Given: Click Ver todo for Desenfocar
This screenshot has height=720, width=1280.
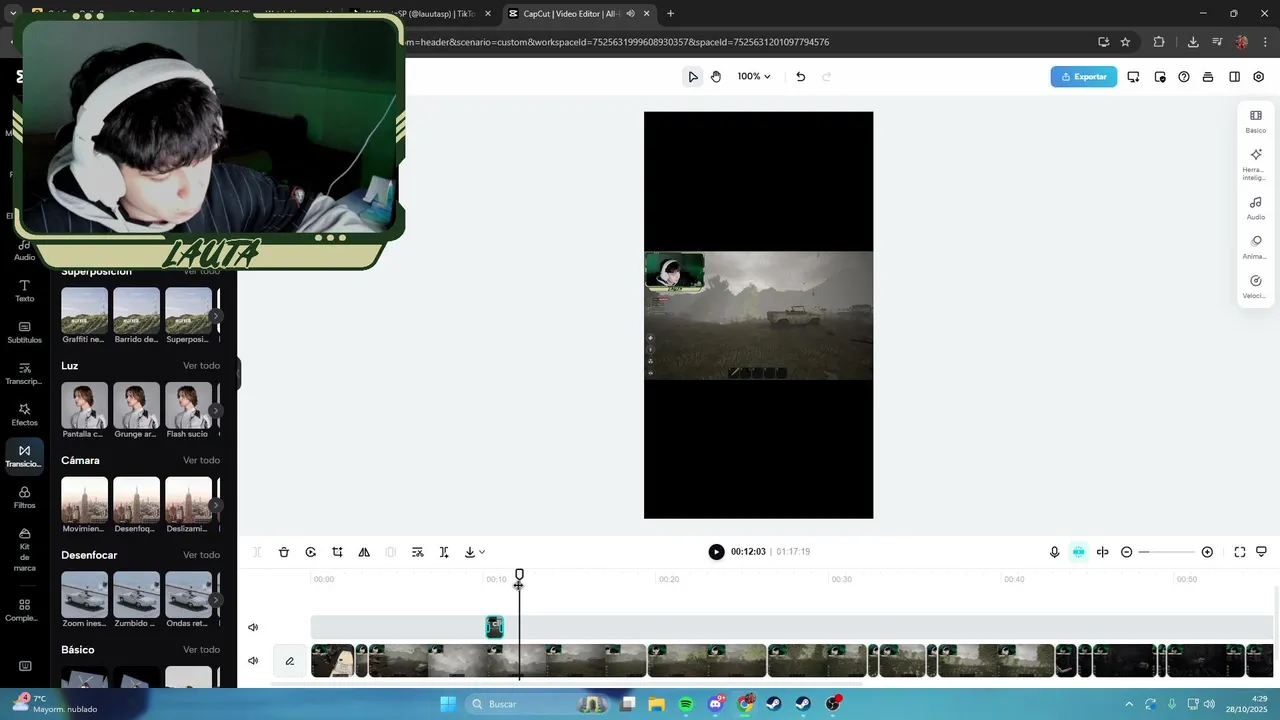Looking at the screenshot, I should point(201,555).
